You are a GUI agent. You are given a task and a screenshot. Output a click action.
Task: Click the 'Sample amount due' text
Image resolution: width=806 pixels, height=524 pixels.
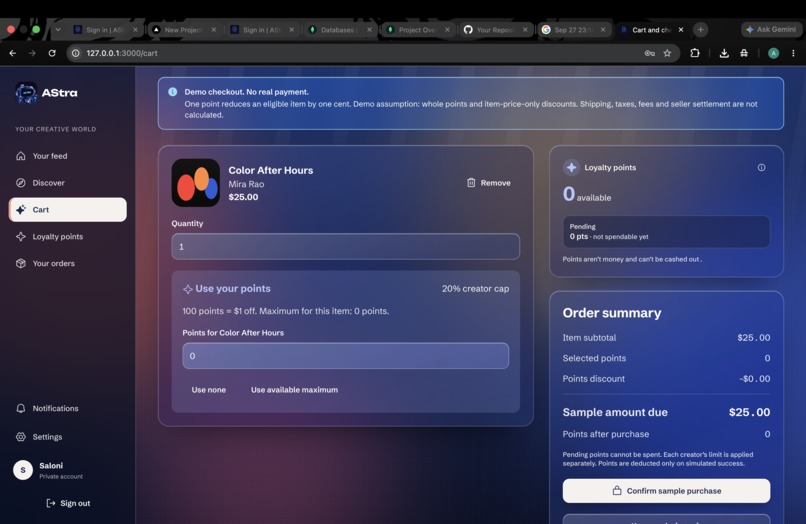615,412
